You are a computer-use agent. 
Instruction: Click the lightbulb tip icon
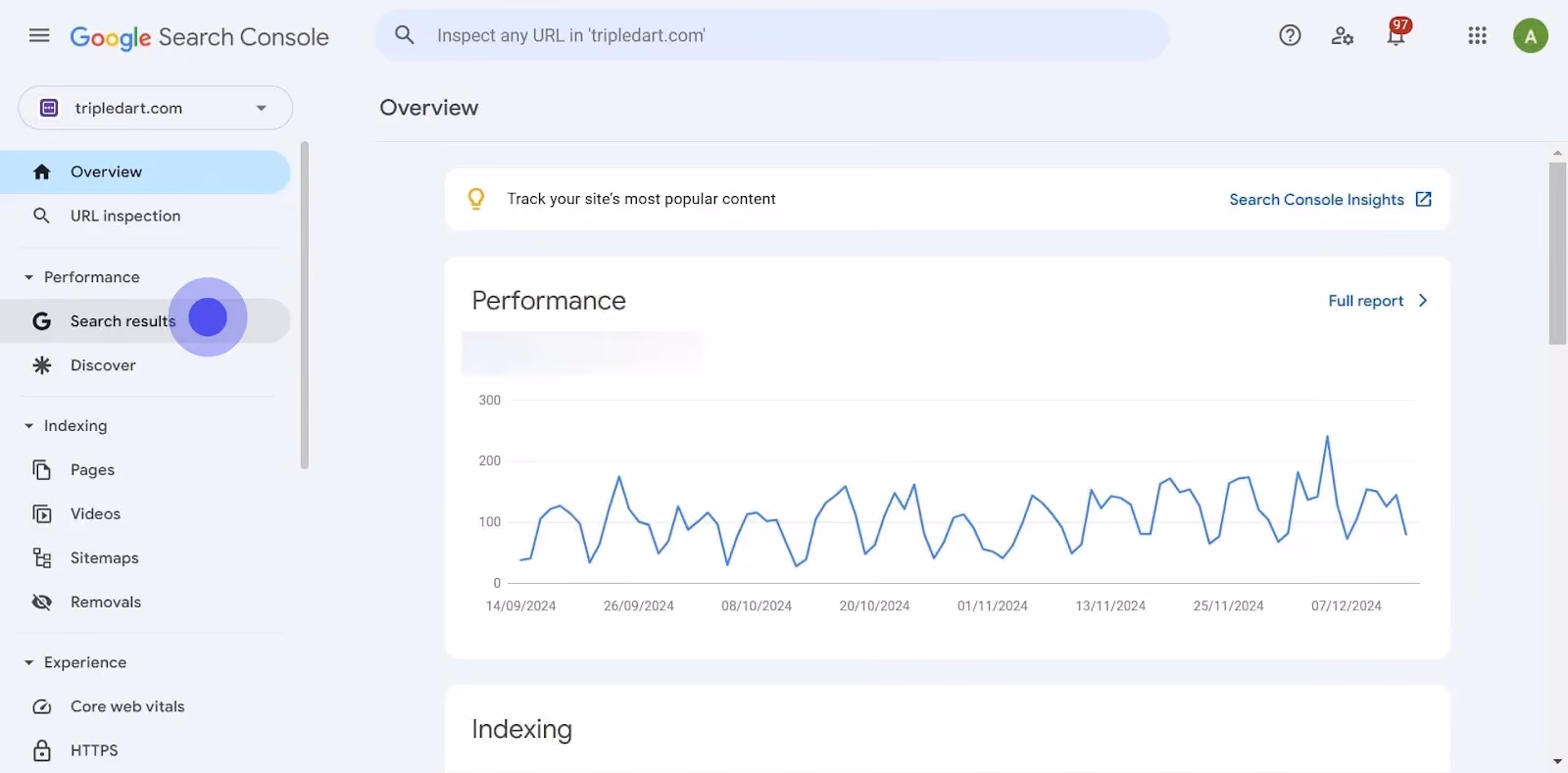point(476,199)
